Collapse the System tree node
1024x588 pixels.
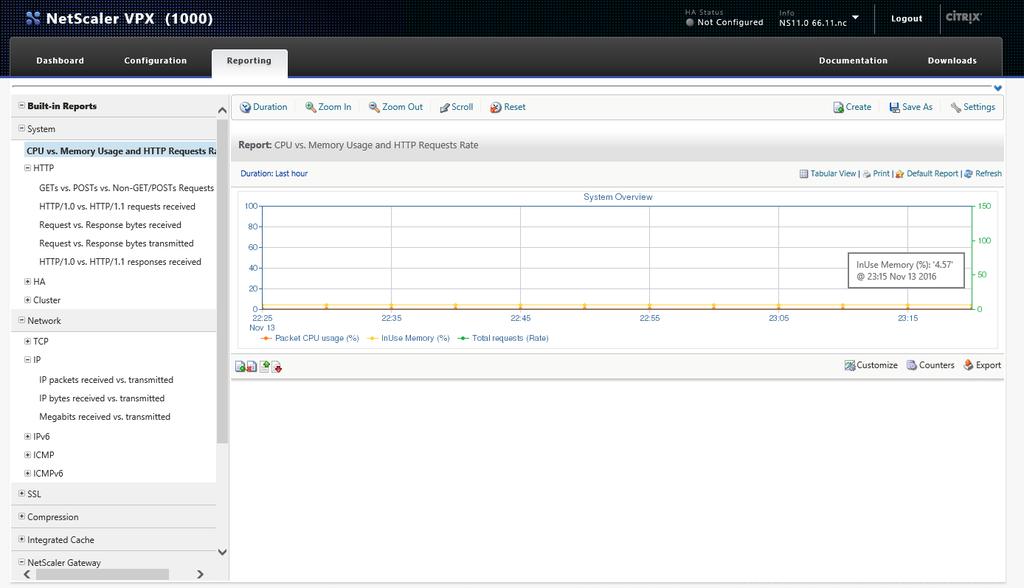22,128
